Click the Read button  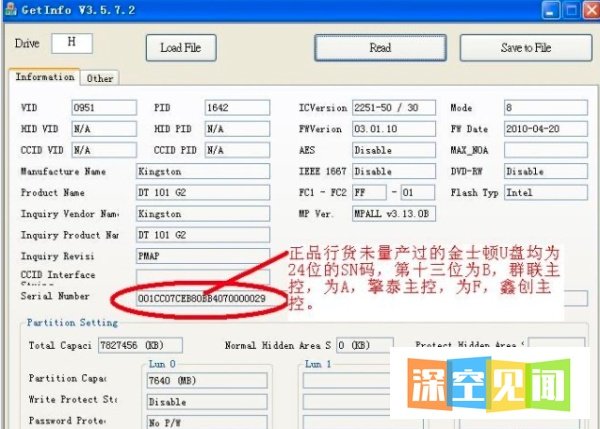[x=380, y=48]
